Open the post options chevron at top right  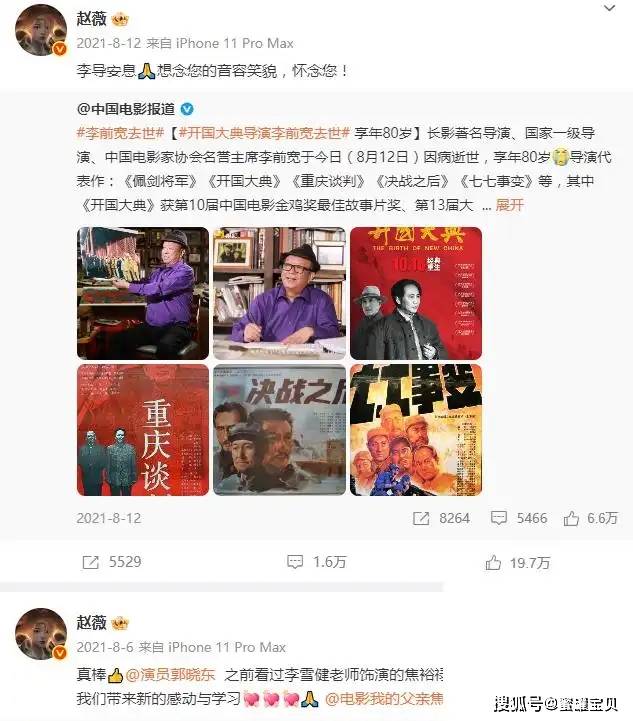(609, 8)
